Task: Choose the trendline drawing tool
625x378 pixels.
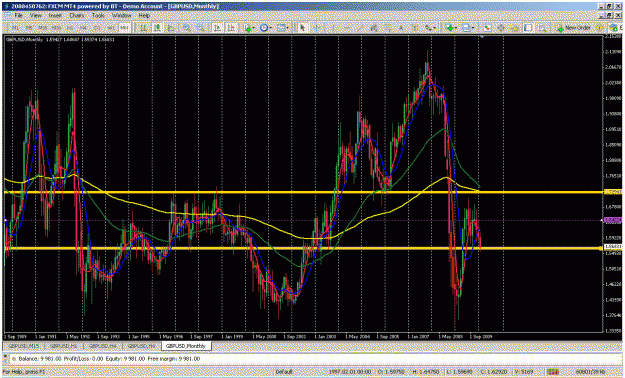Action: coord(360,28)
